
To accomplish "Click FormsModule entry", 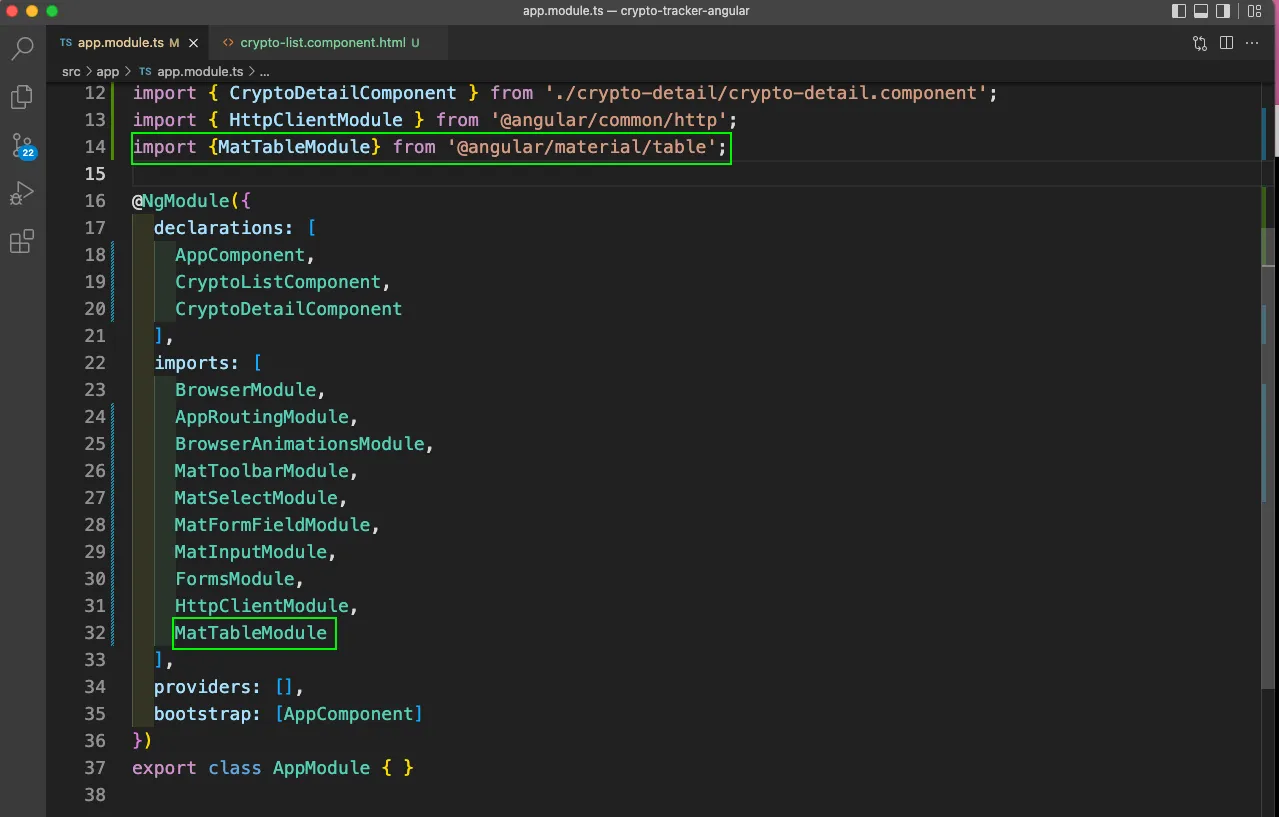I will (x=235, y=579).
